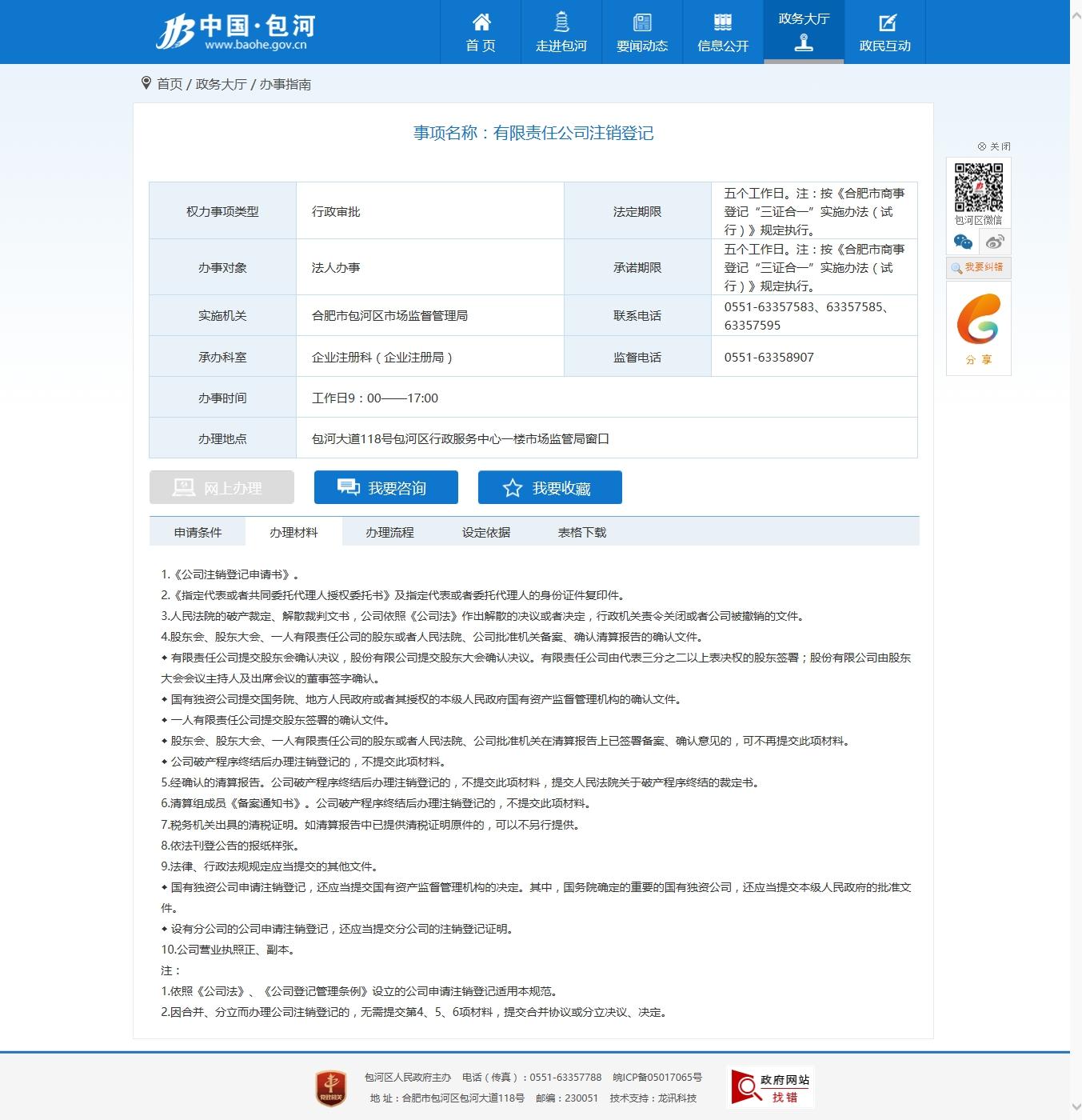Viewport: 1082px width, 1120px height.
Task: Click the 网上办理 button
Action: tap(222, 487)
